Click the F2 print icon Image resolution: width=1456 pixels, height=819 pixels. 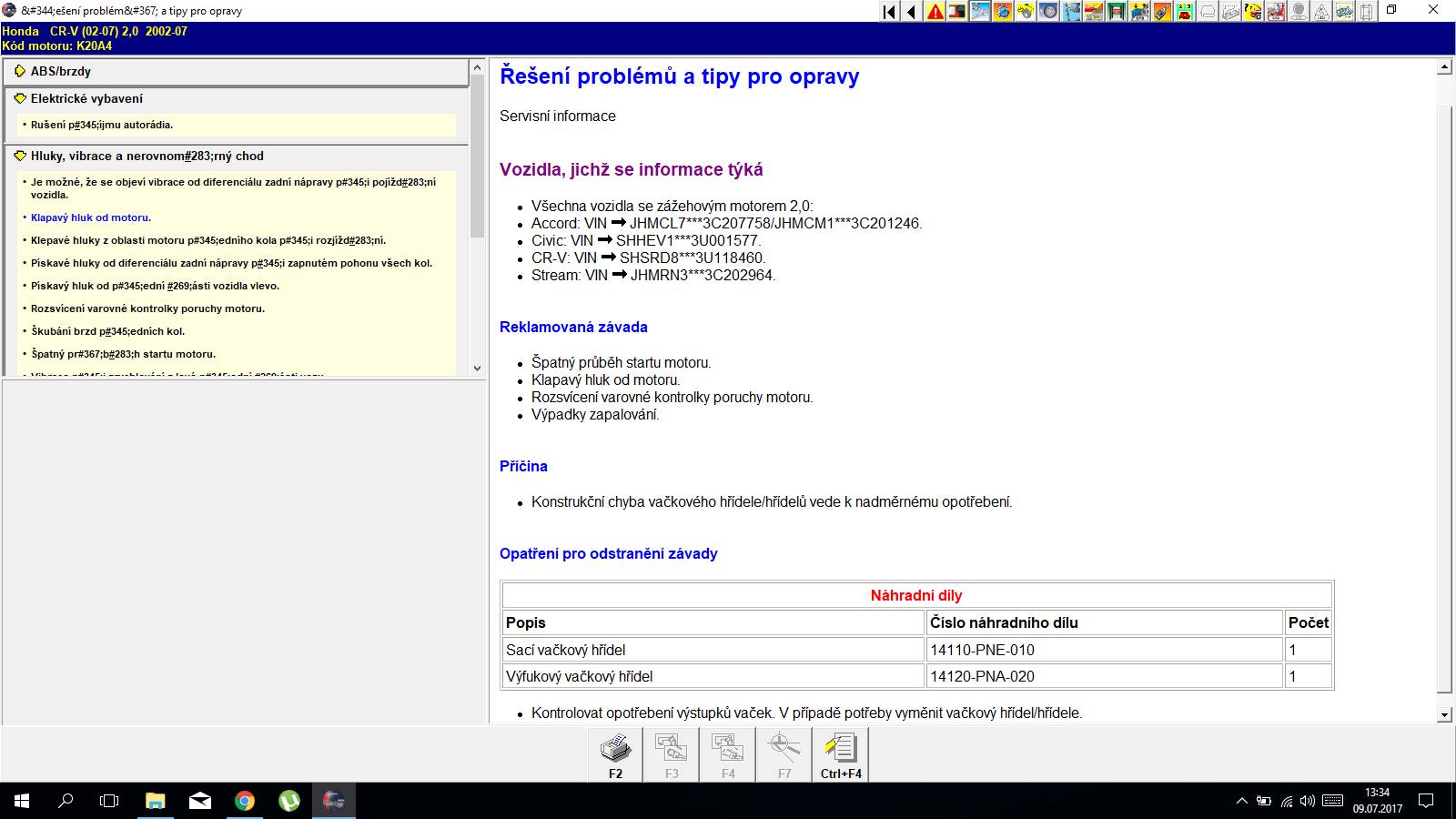(x=615, y=755)
